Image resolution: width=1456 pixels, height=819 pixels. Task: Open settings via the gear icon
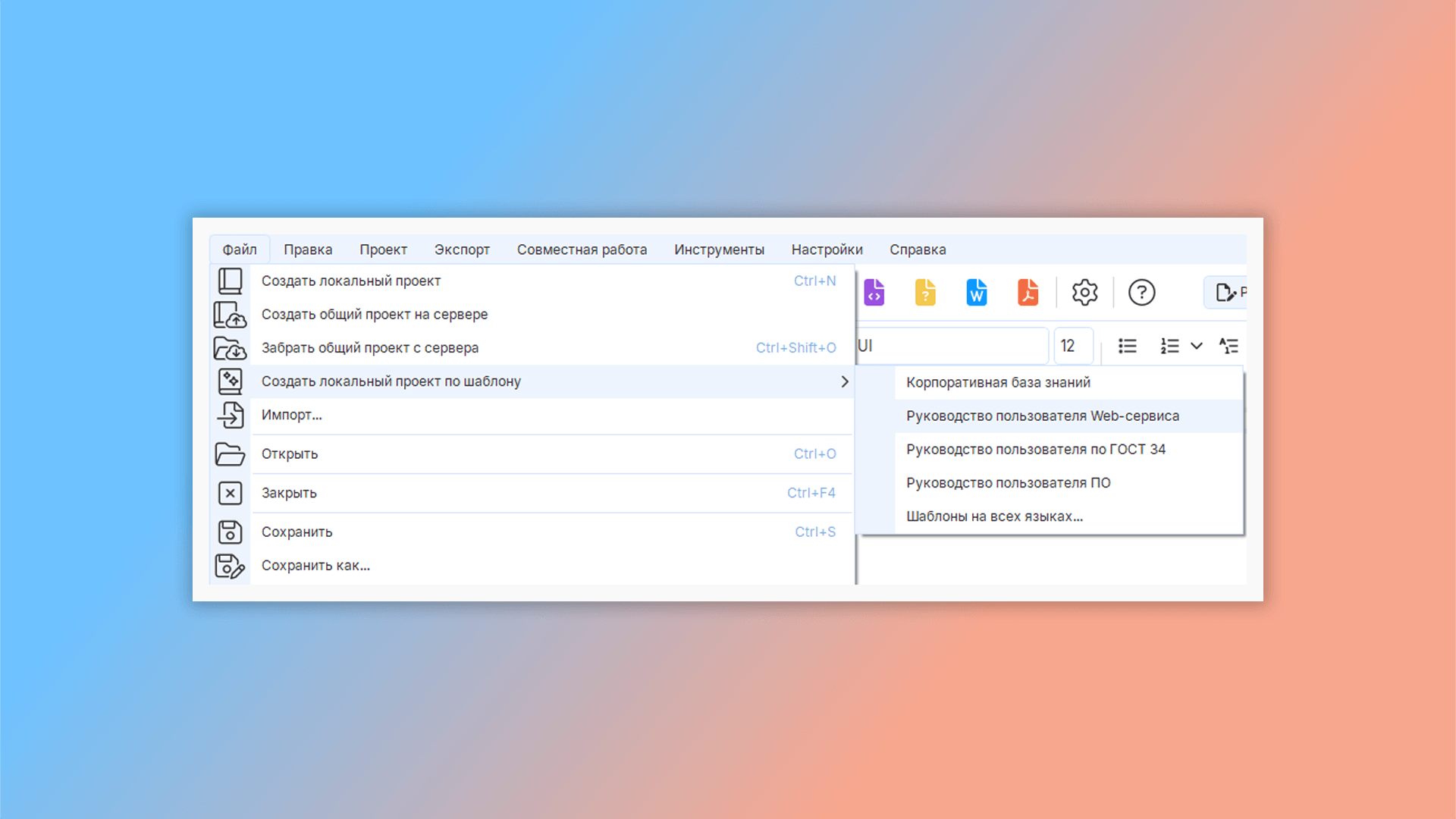(x=1084, y=292)
